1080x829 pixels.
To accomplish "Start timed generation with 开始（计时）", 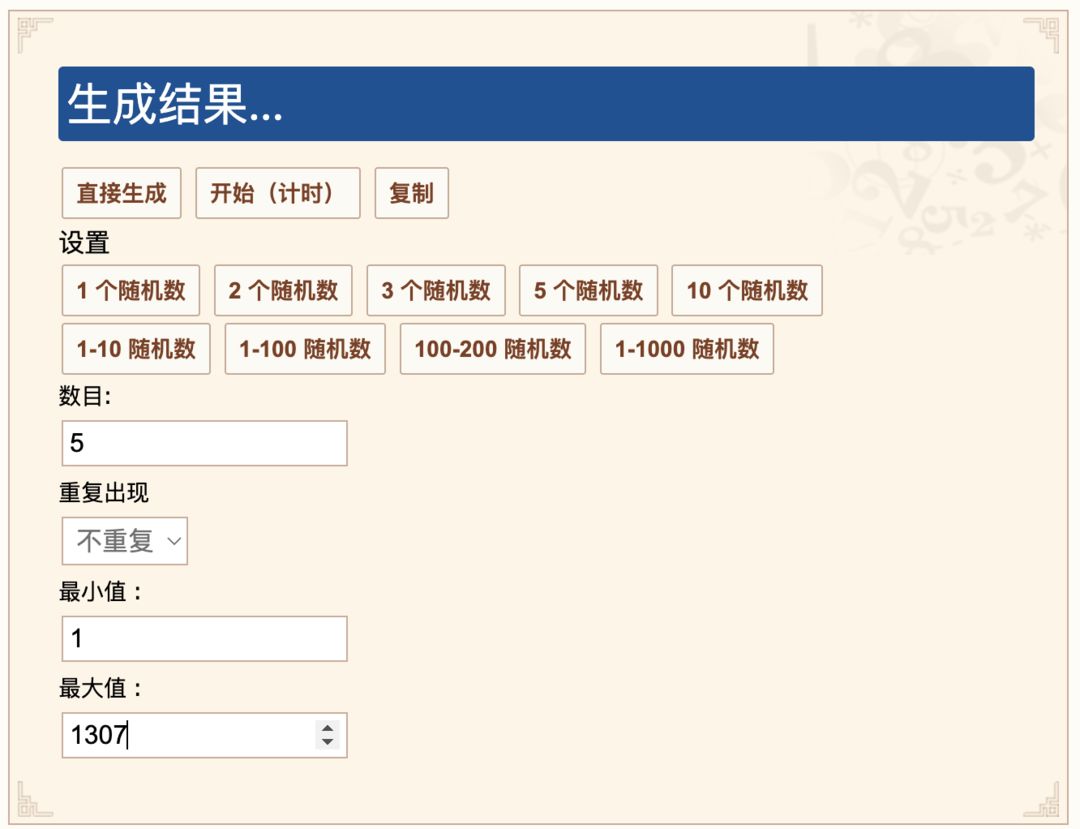I will pyautogui.click(x=278, y=193).
